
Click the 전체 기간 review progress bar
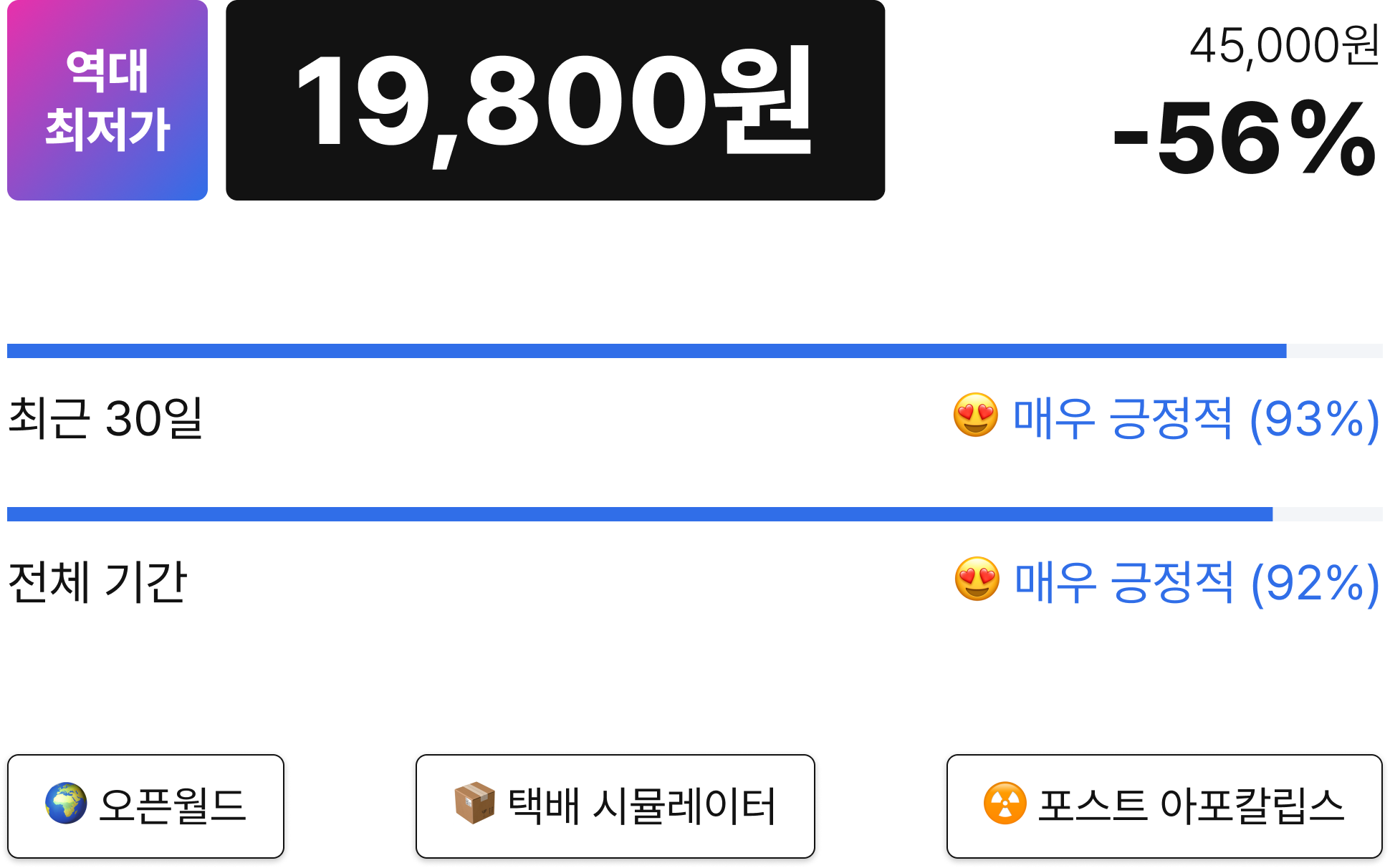tap(695, 514)
